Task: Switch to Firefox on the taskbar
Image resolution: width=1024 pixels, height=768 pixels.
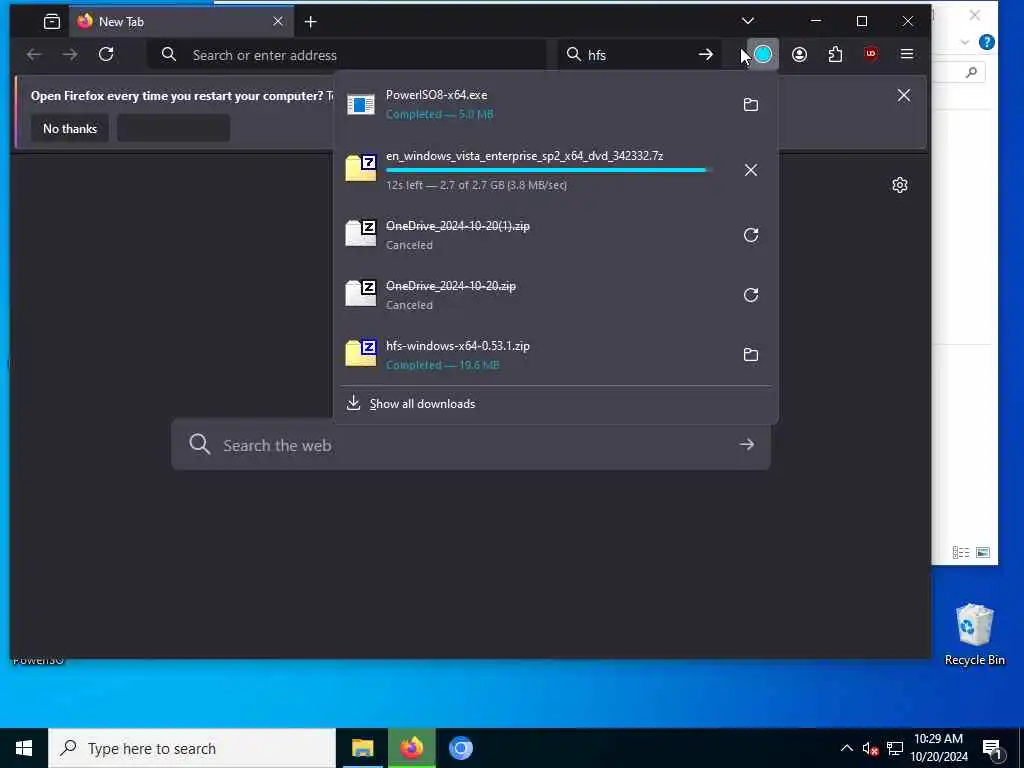Action: click(411, 748)
